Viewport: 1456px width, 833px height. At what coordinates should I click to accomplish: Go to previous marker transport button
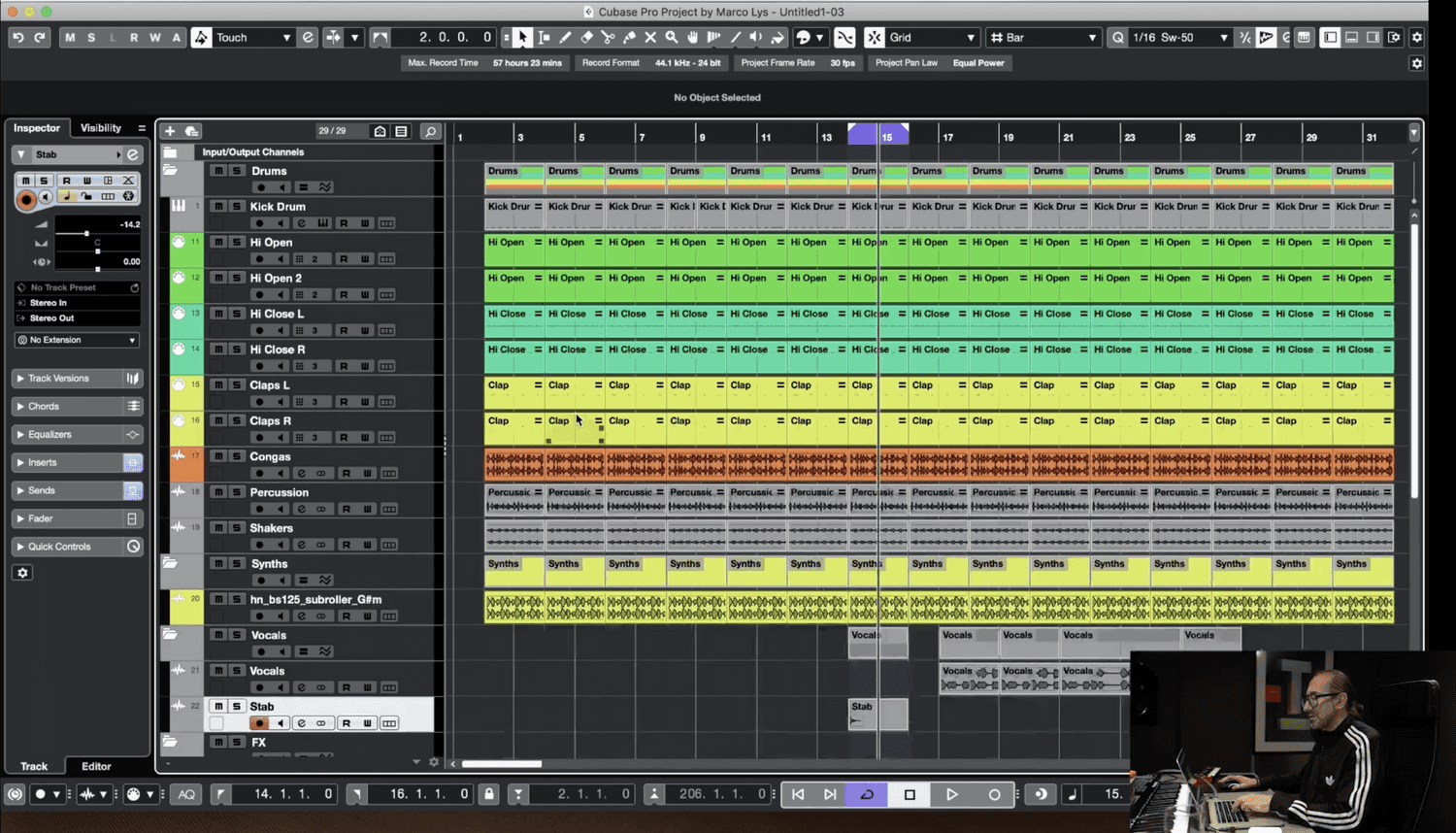798,794
